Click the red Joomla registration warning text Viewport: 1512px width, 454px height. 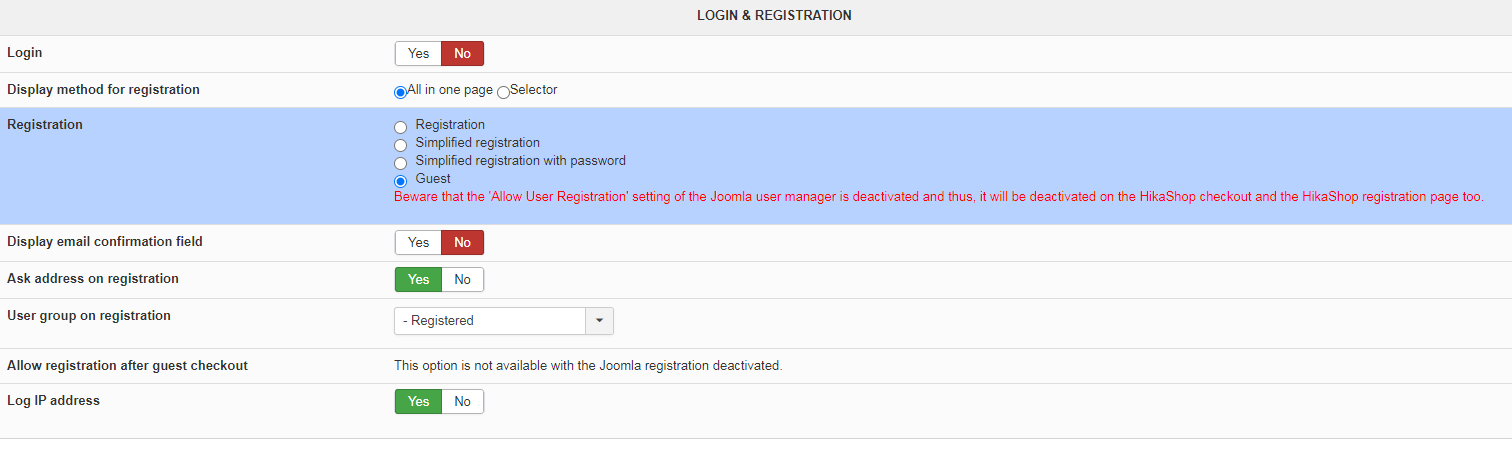[x=938, y=198]
